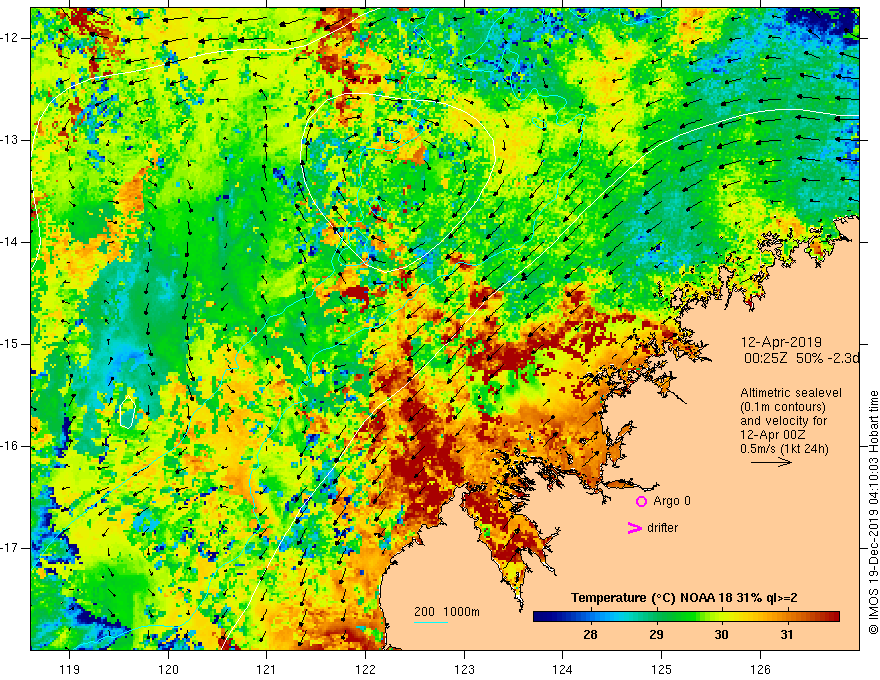Click latitude axis label '-17'
Screen dimensions: 880x680
coord(11,548)
